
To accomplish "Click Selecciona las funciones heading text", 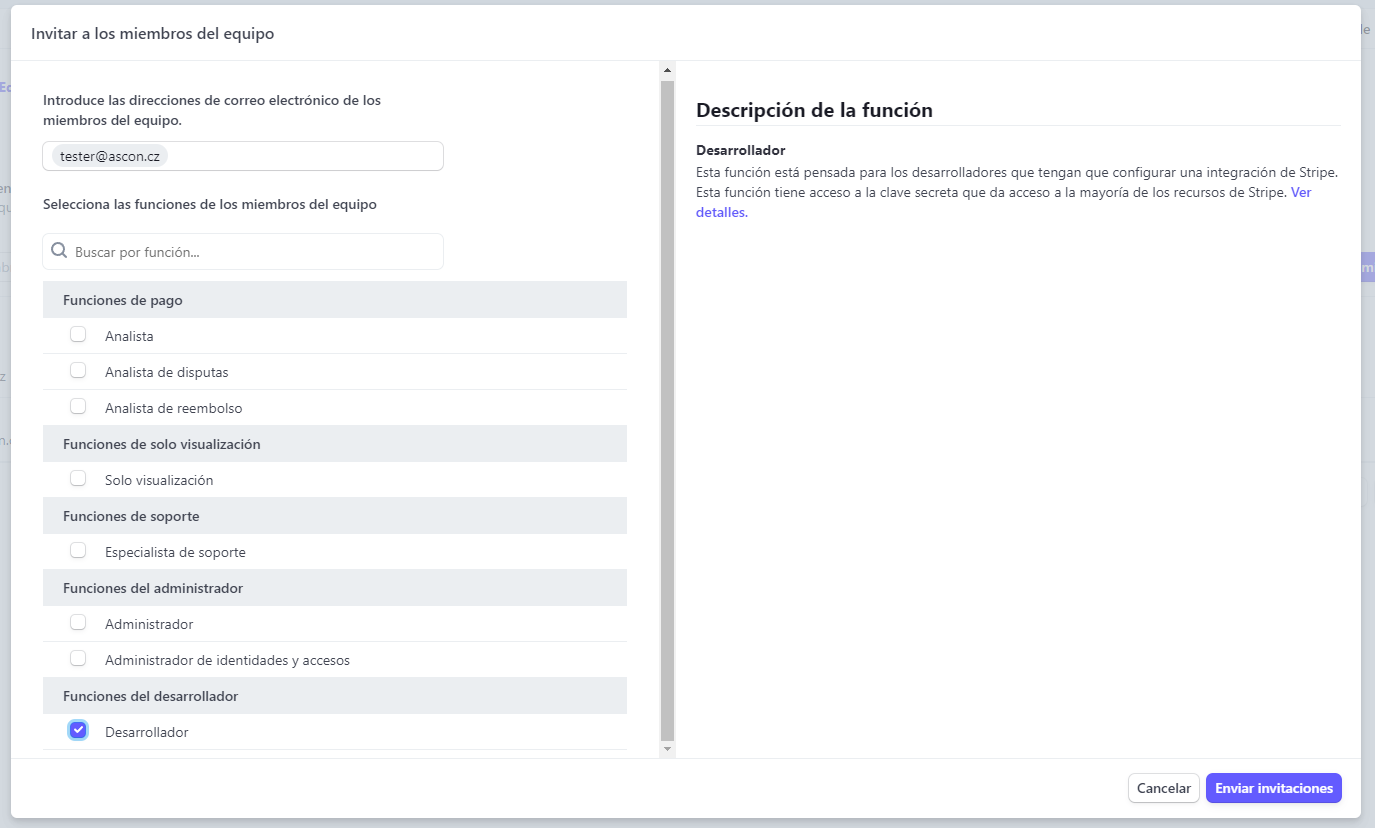I will tap(210, 204).
